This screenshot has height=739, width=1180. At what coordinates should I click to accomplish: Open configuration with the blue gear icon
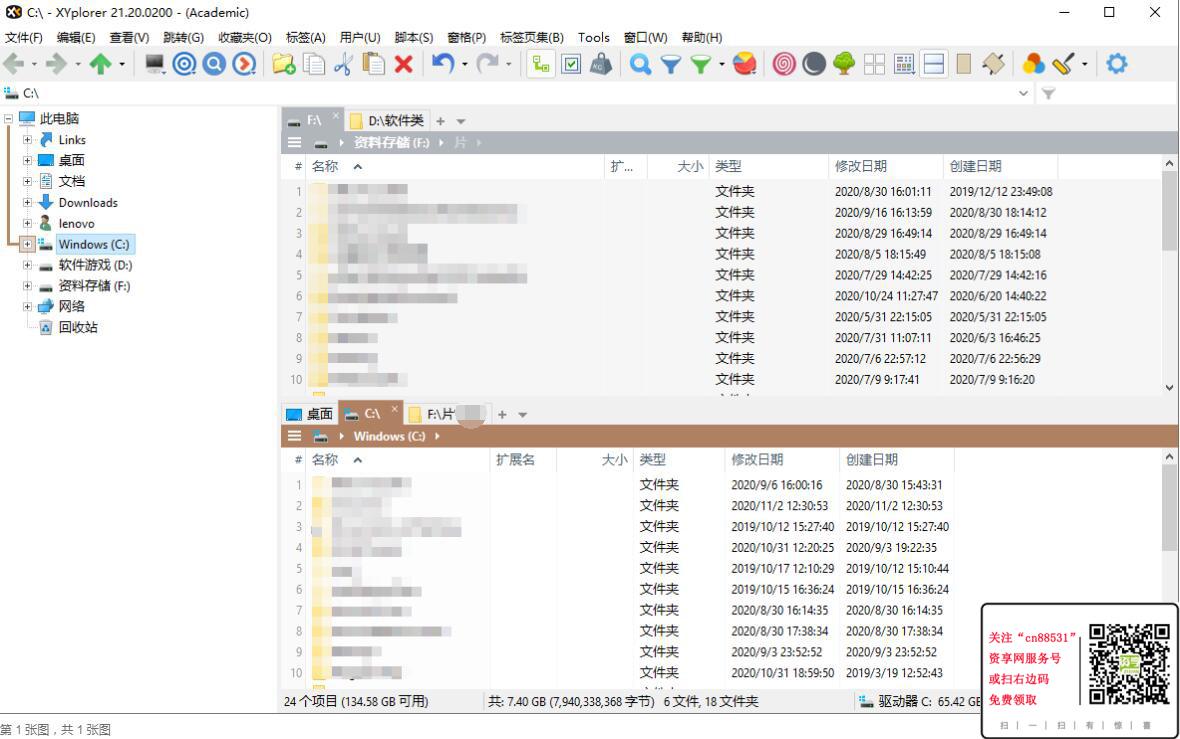[1117, 64]
